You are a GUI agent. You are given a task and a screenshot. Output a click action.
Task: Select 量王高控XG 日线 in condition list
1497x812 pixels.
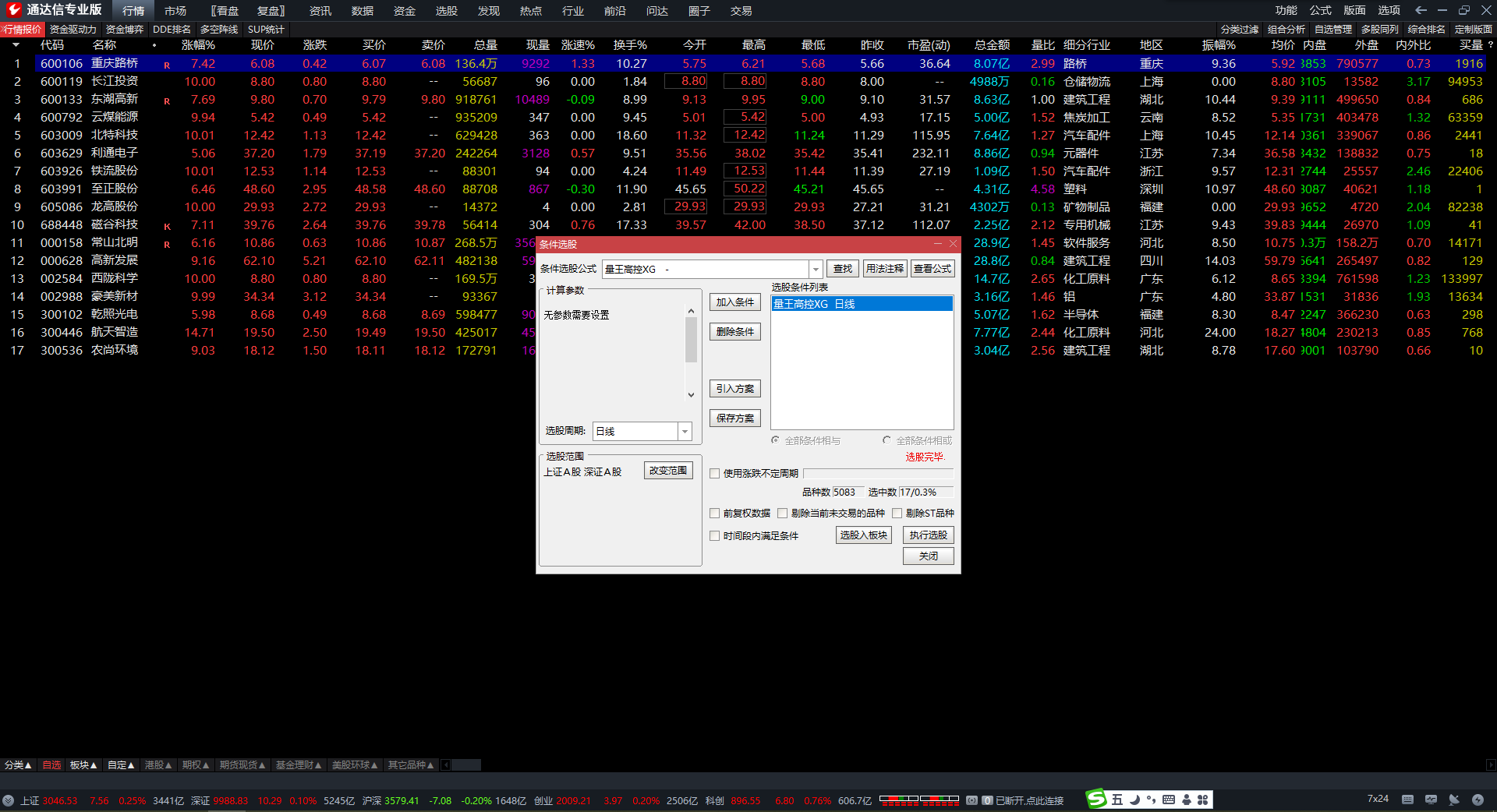tap(861, 304)
